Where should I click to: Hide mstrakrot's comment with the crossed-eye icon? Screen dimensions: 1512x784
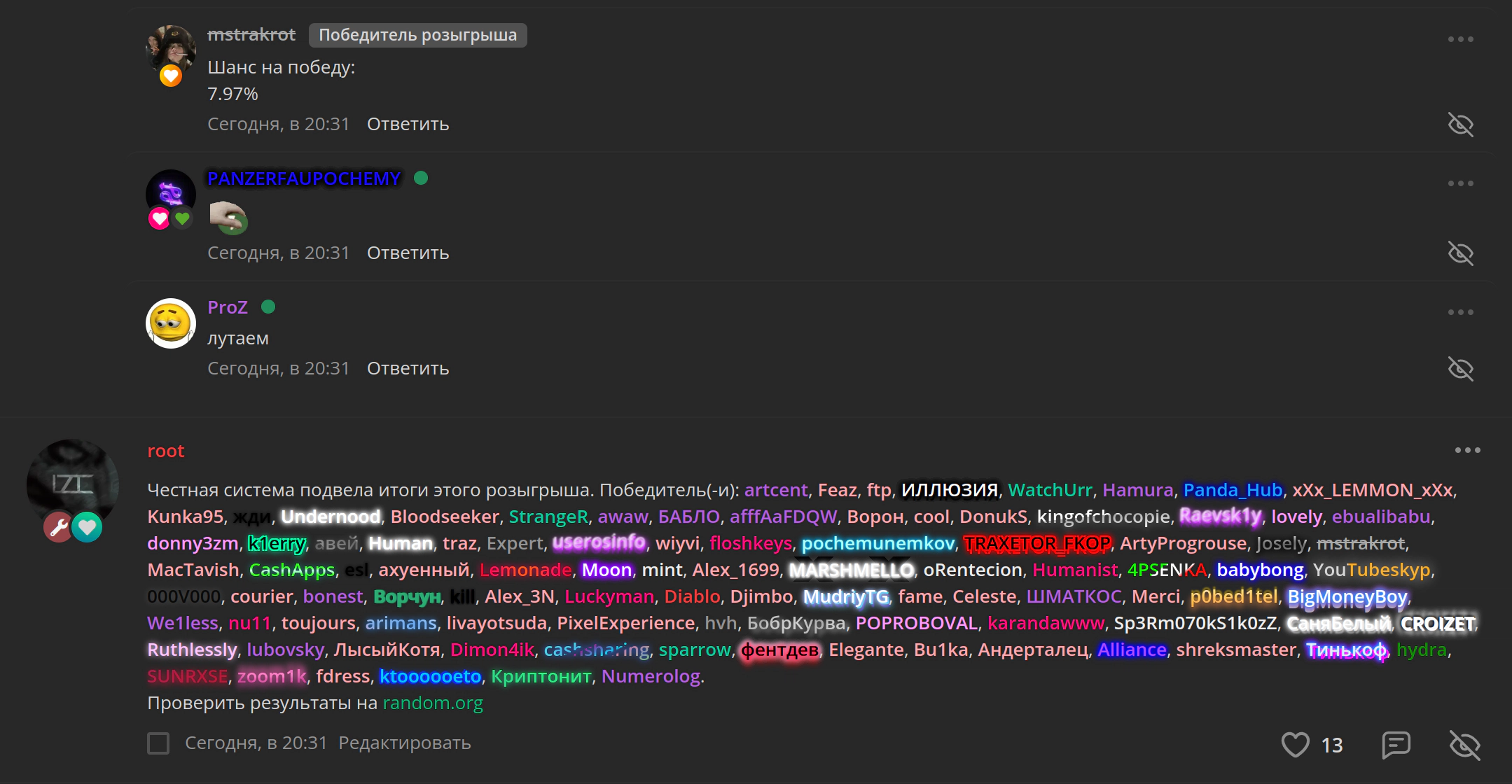(1460, 125)
